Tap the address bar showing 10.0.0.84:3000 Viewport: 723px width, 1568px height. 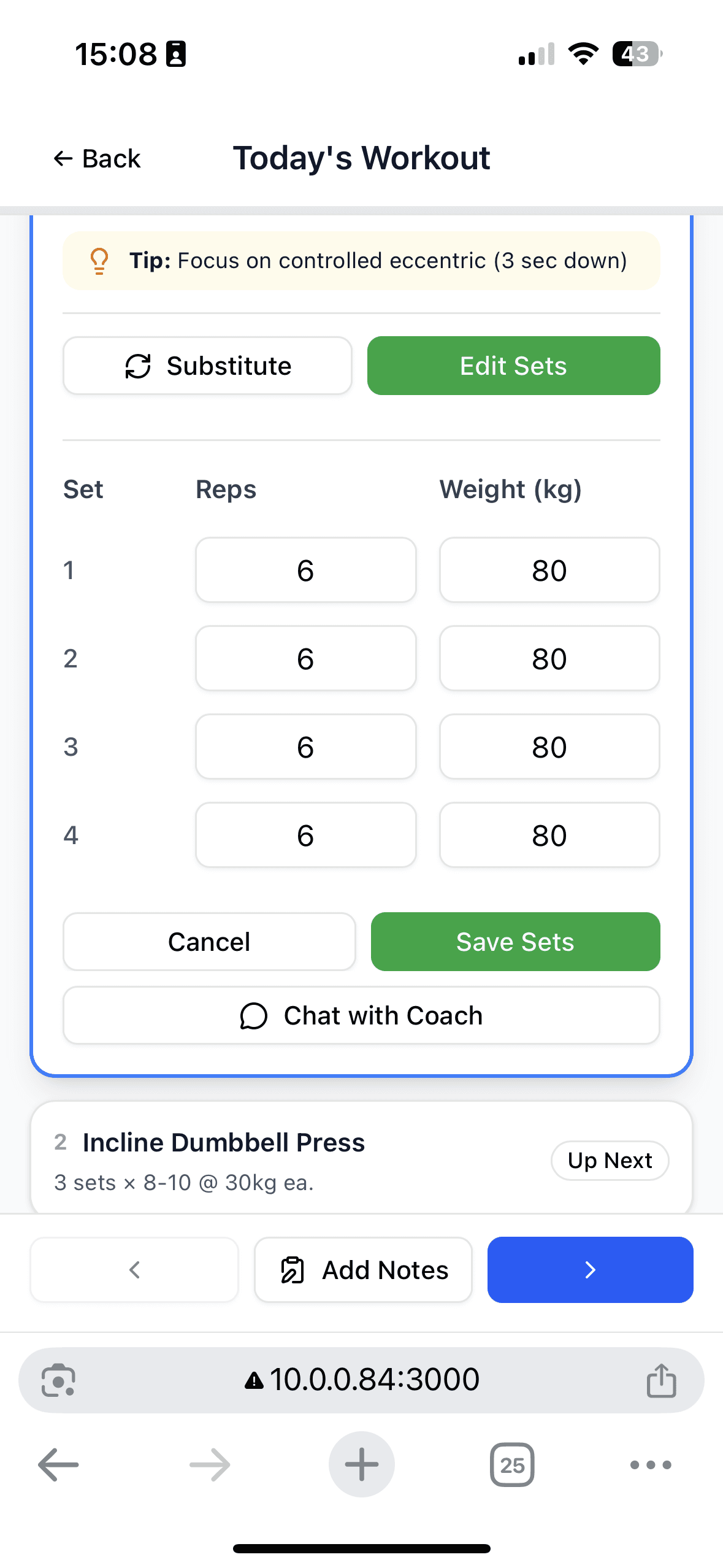(361, 1380)
